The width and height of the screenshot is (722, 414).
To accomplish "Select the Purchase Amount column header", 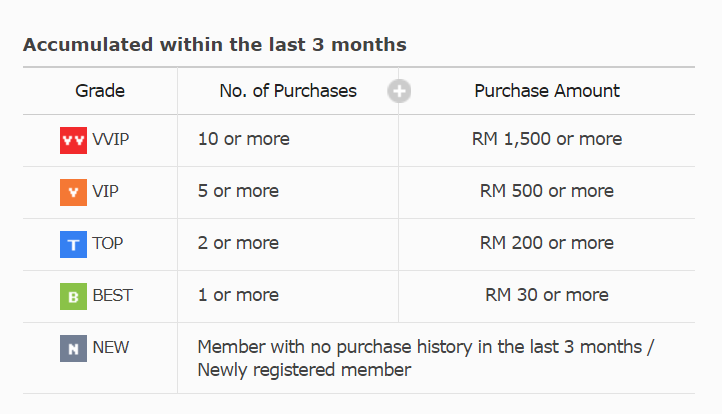I will tap(547, 91).
